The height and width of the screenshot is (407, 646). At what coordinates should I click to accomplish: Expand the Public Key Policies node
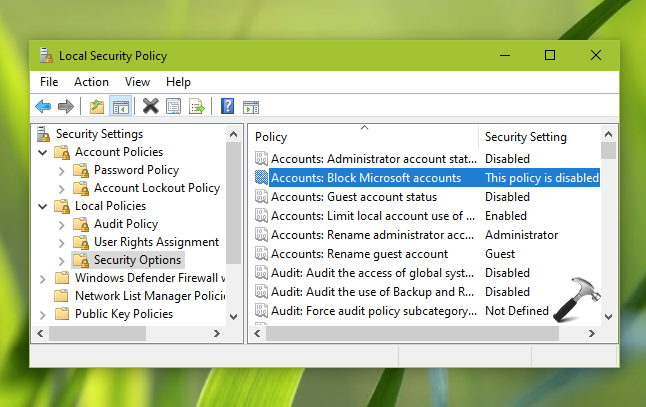tap(42, 314)
